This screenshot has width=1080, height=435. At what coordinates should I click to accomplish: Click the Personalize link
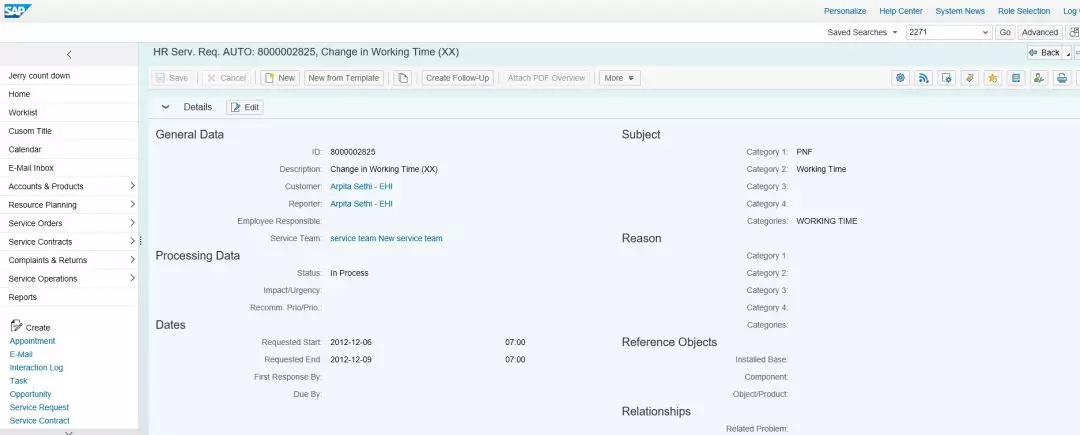[845, 11]
